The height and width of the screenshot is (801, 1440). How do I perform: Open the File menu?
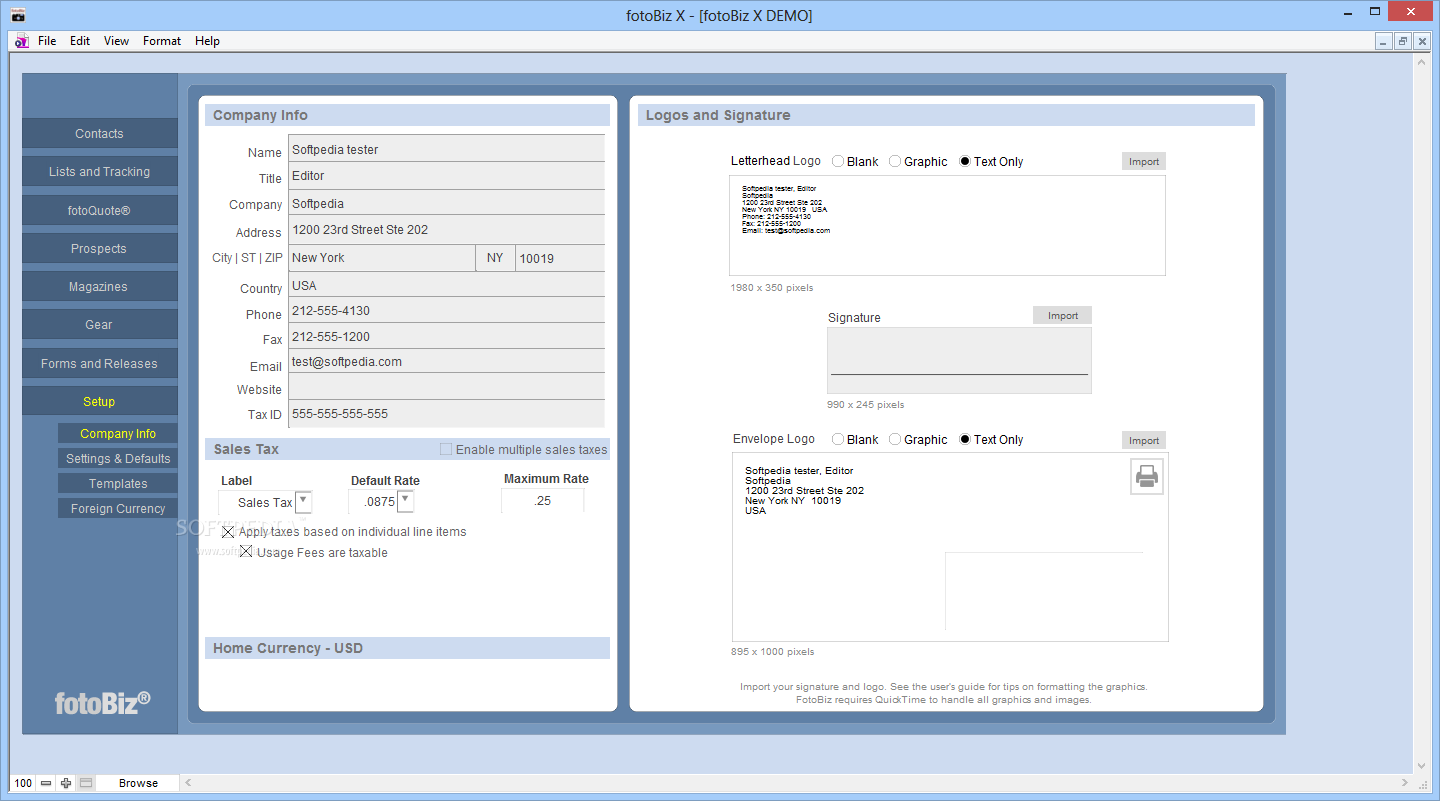pos(47,41)
